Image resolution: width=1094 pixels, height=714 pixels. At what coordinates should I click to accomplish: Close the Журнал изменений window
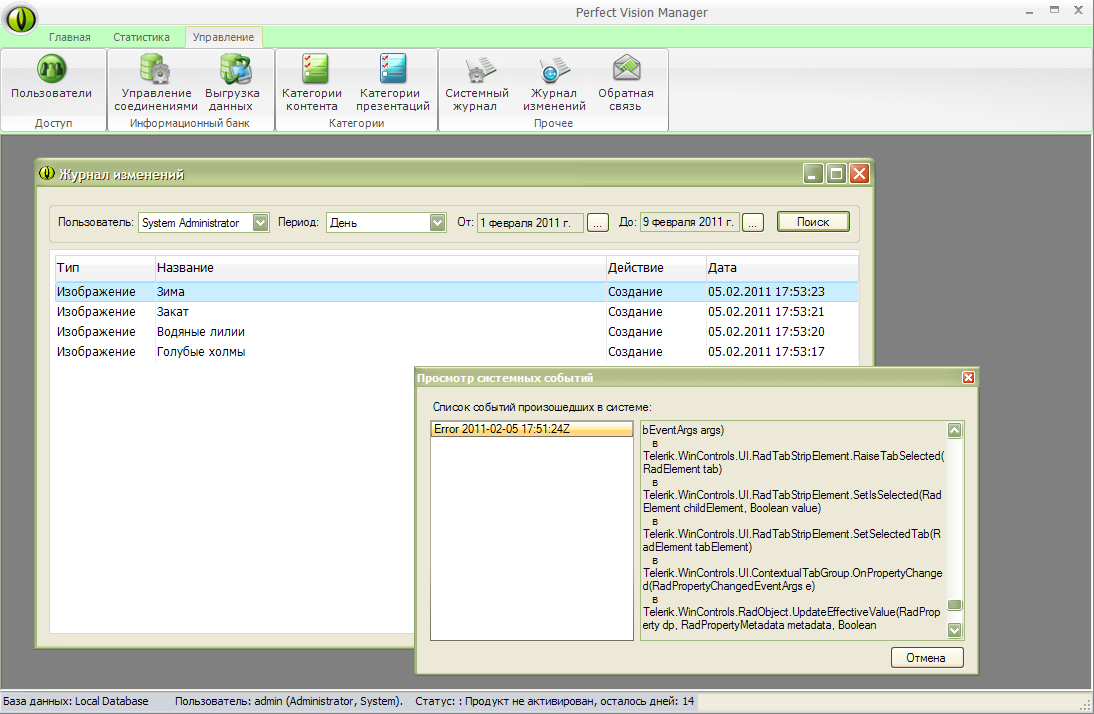tap(860, 173)
